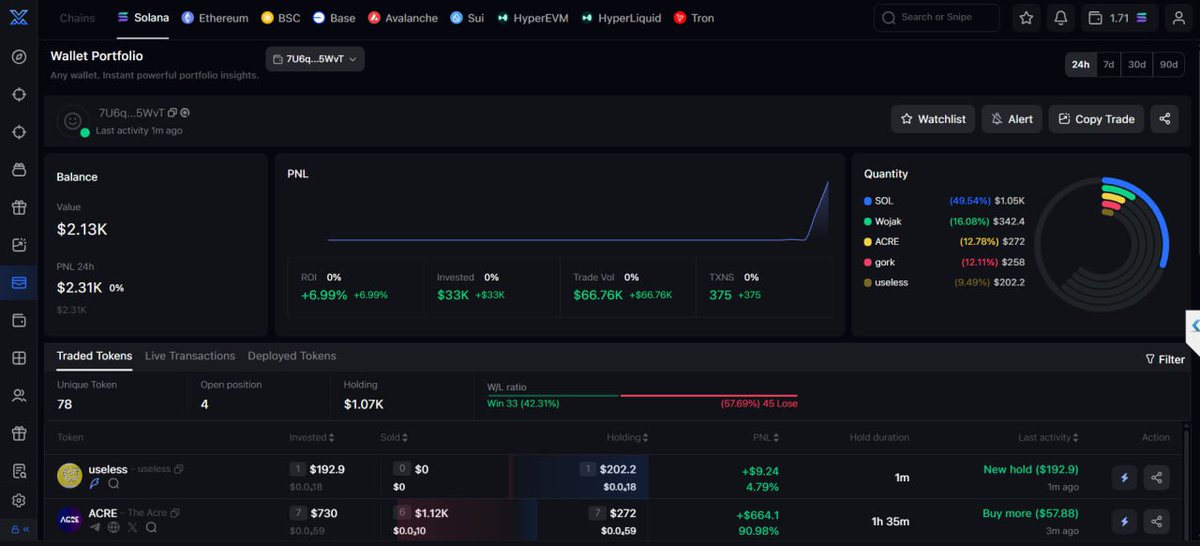1200x546 pixels.
Task: Open ACRE token's X (Twitter) link icon
Action: [x=133, y=527]
